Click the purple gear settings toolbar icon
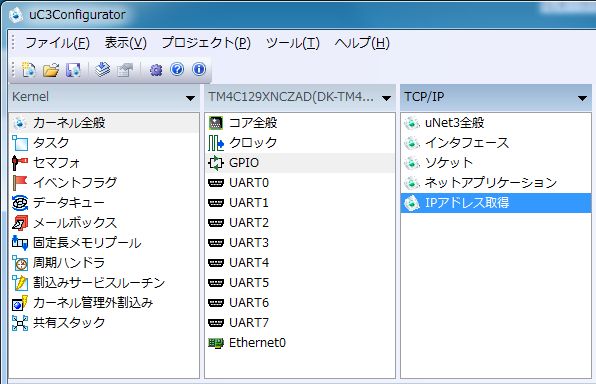 (156, 70)
